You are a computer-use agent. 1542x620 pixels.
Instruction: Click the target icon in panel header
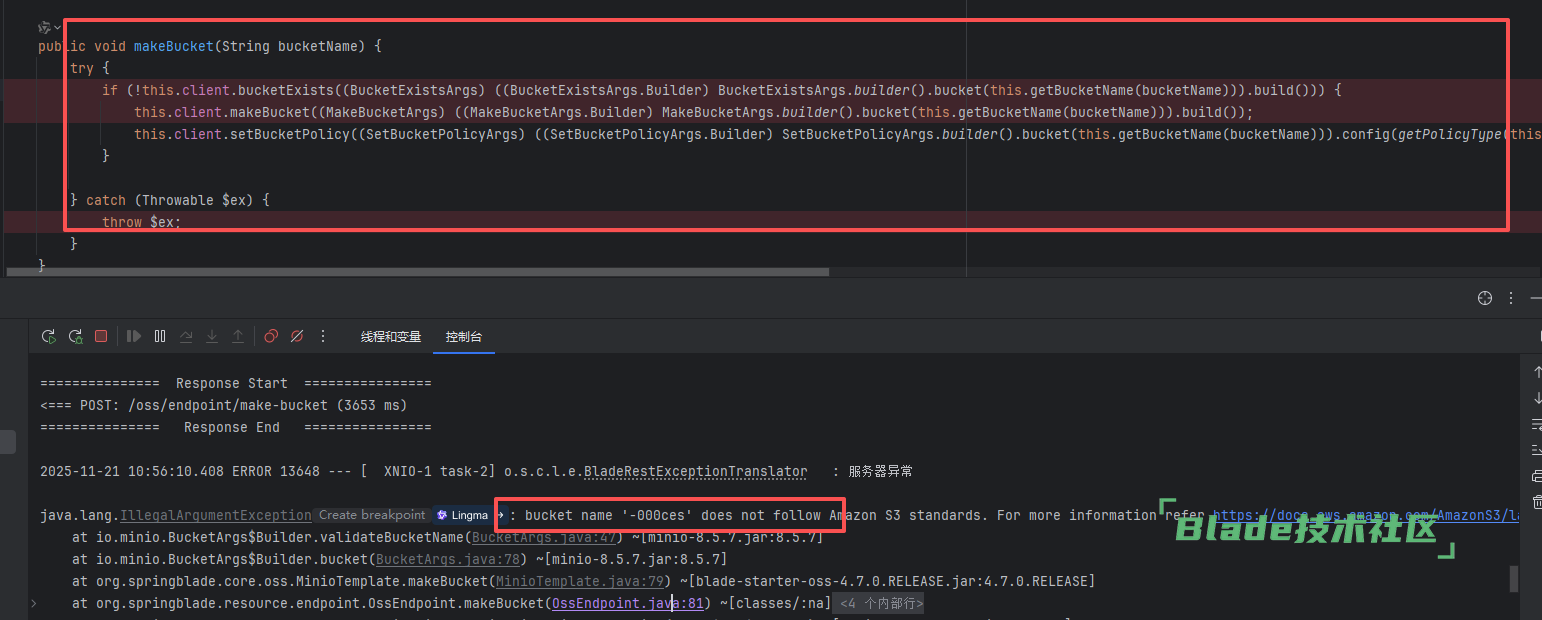tap(1485, 298)
